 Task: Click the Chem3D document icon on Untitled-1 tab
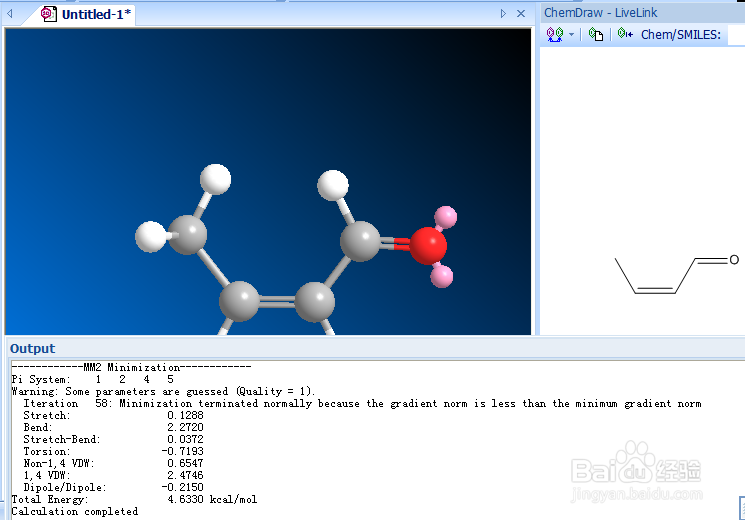point(48,14)
